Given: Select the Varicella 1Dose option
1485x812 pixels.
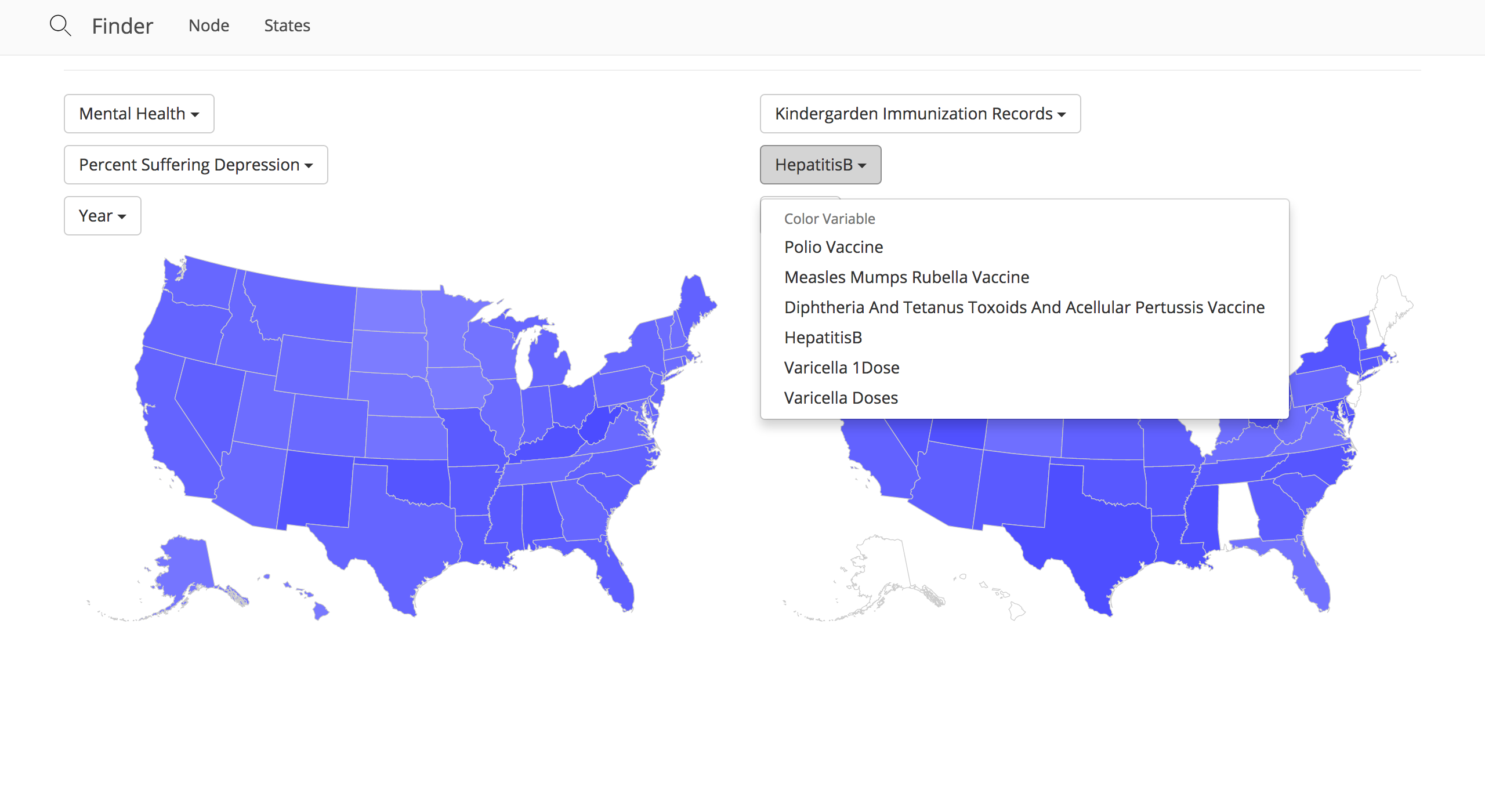Looking at the screenshot, I should [x=842, y=368].
